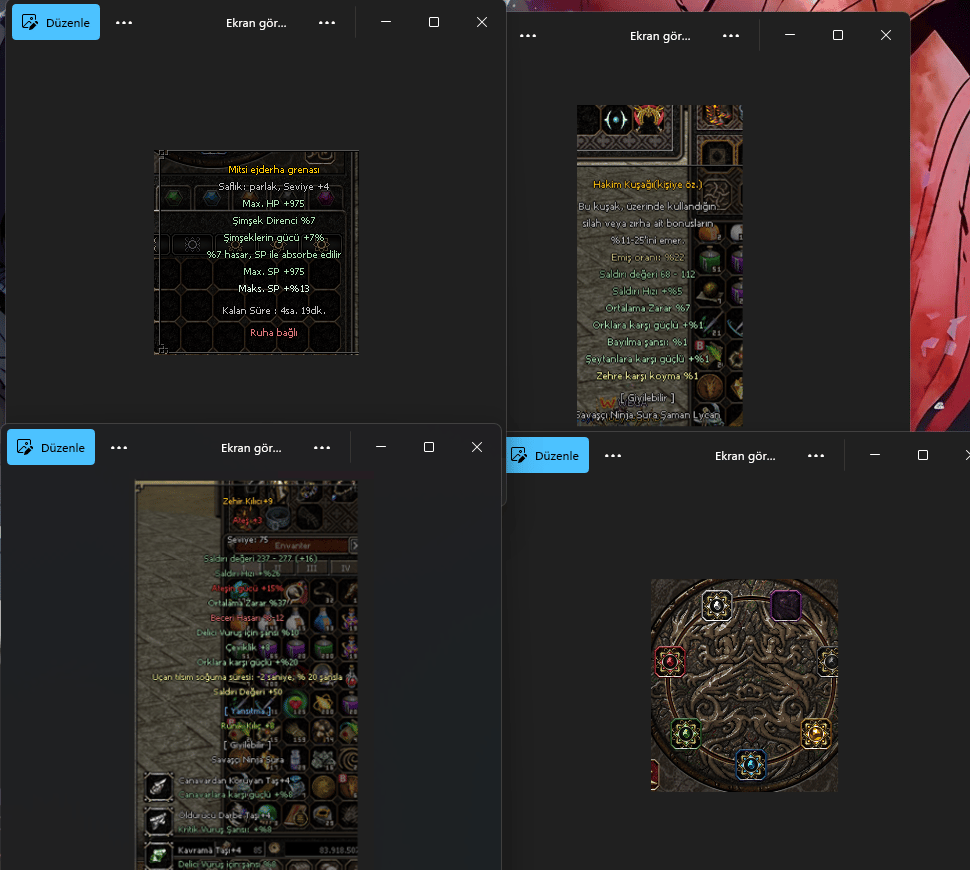The width and height of the screenshot is (970, 870).
Task: Click the Öldürücü Darbe Taşı stone icon
Action: coord(159,821)
